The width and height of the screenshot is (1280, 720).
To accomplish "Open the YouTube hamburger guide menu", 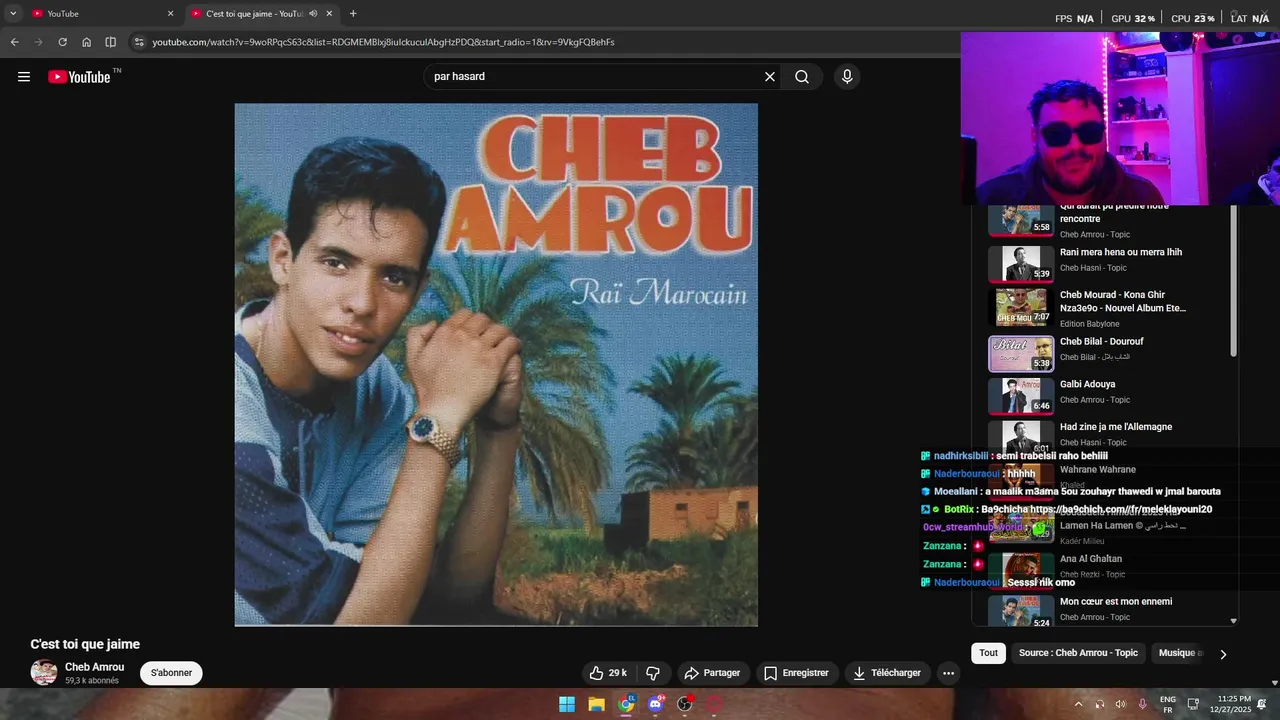I will (24, 77).
